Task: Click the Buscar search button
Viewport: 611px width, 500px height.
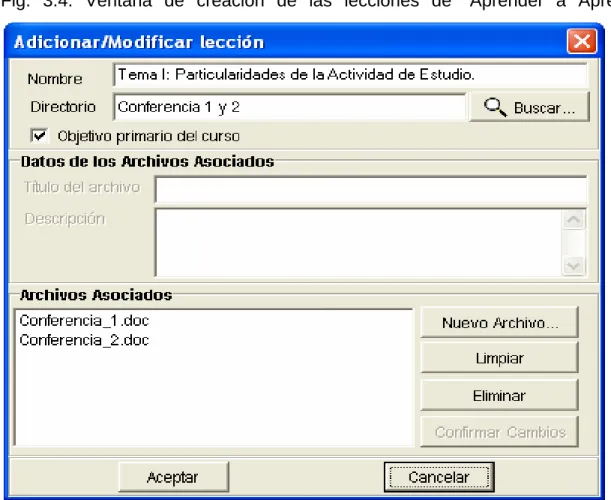Action: click(530, 107)
